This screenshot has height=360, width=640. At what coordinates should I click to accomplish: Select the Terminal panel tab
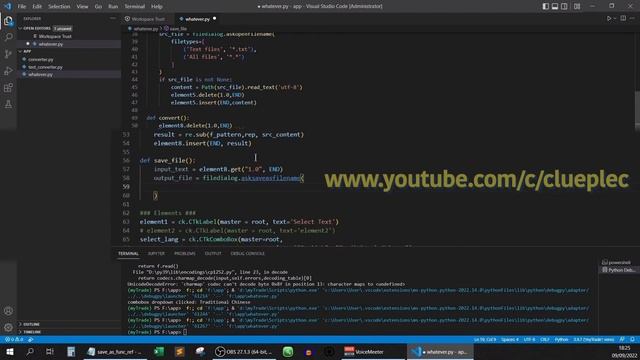[x=128, y=253]
